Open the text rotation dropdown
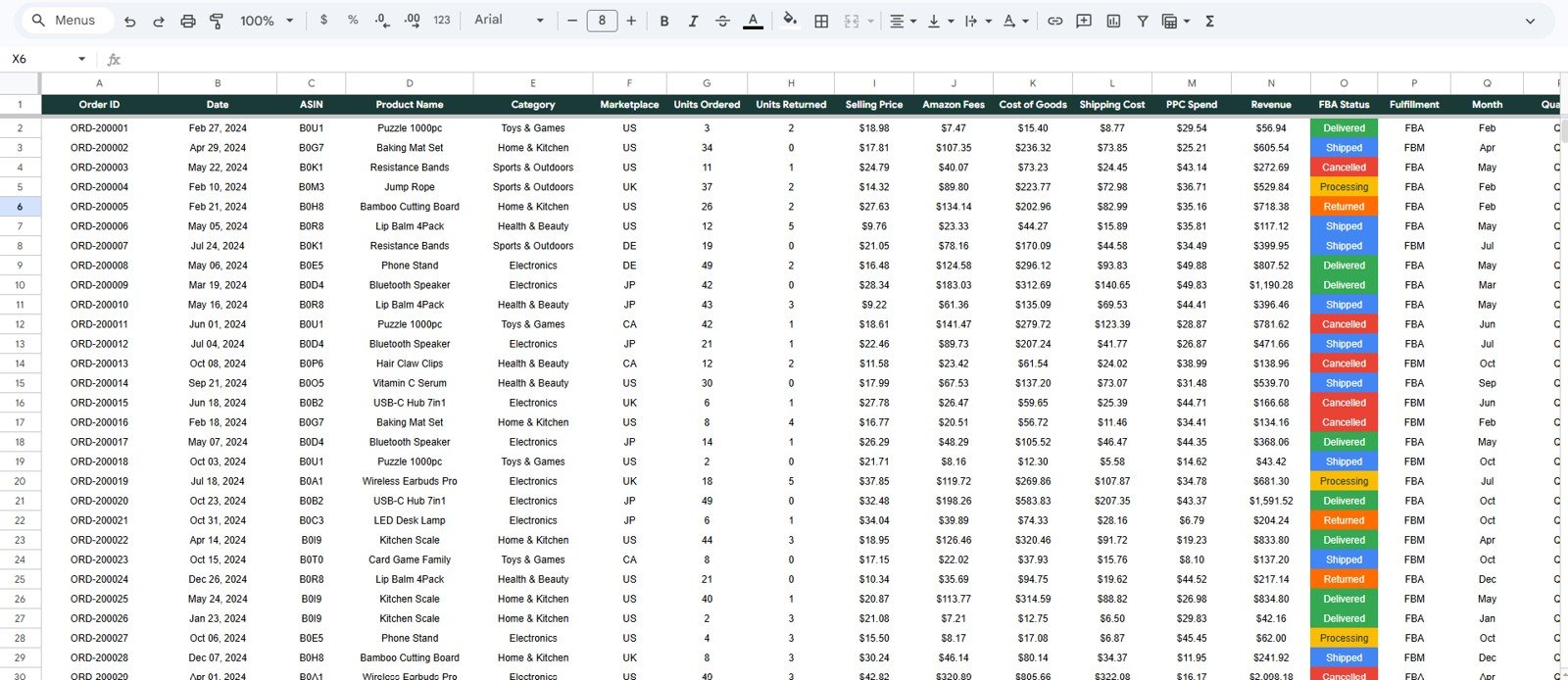Image resolution: width=1568 pixels, height=680 pixels. (1015, 21)
